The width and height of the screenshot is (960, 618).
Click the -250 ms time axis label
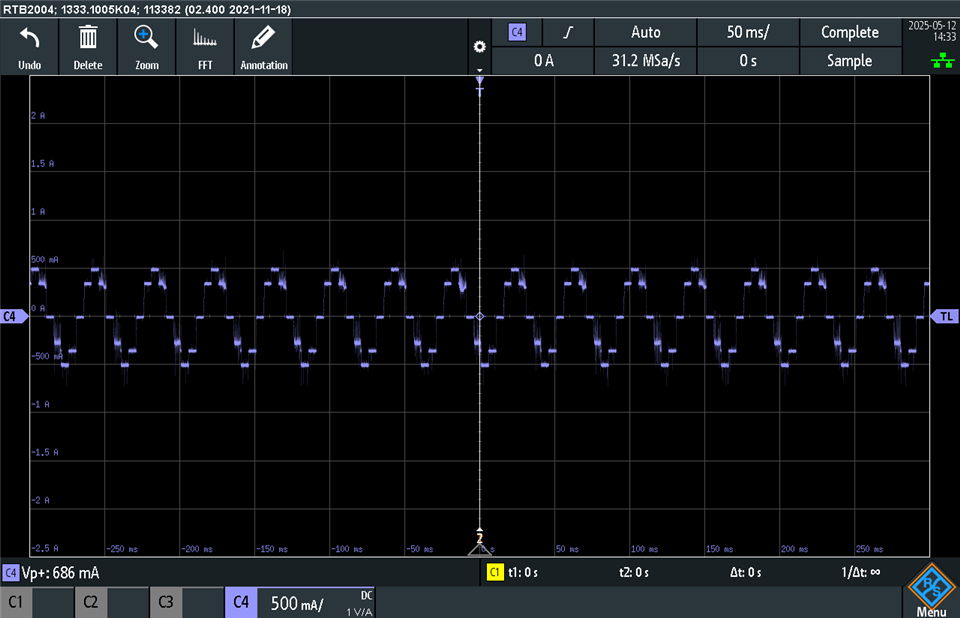[122, 549]
